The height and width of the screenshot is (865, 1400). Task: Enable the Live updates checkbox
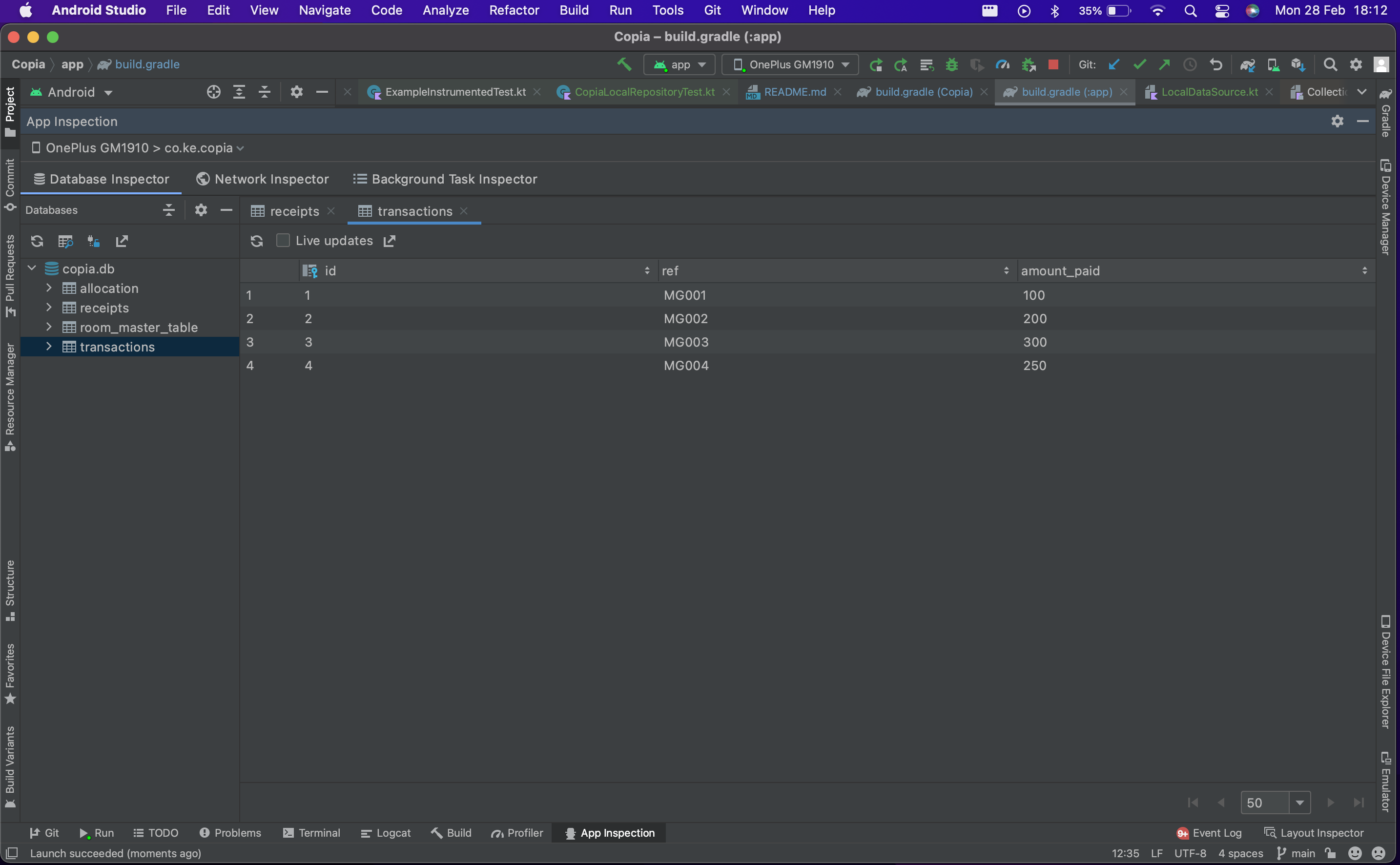(x=283, y=240)
